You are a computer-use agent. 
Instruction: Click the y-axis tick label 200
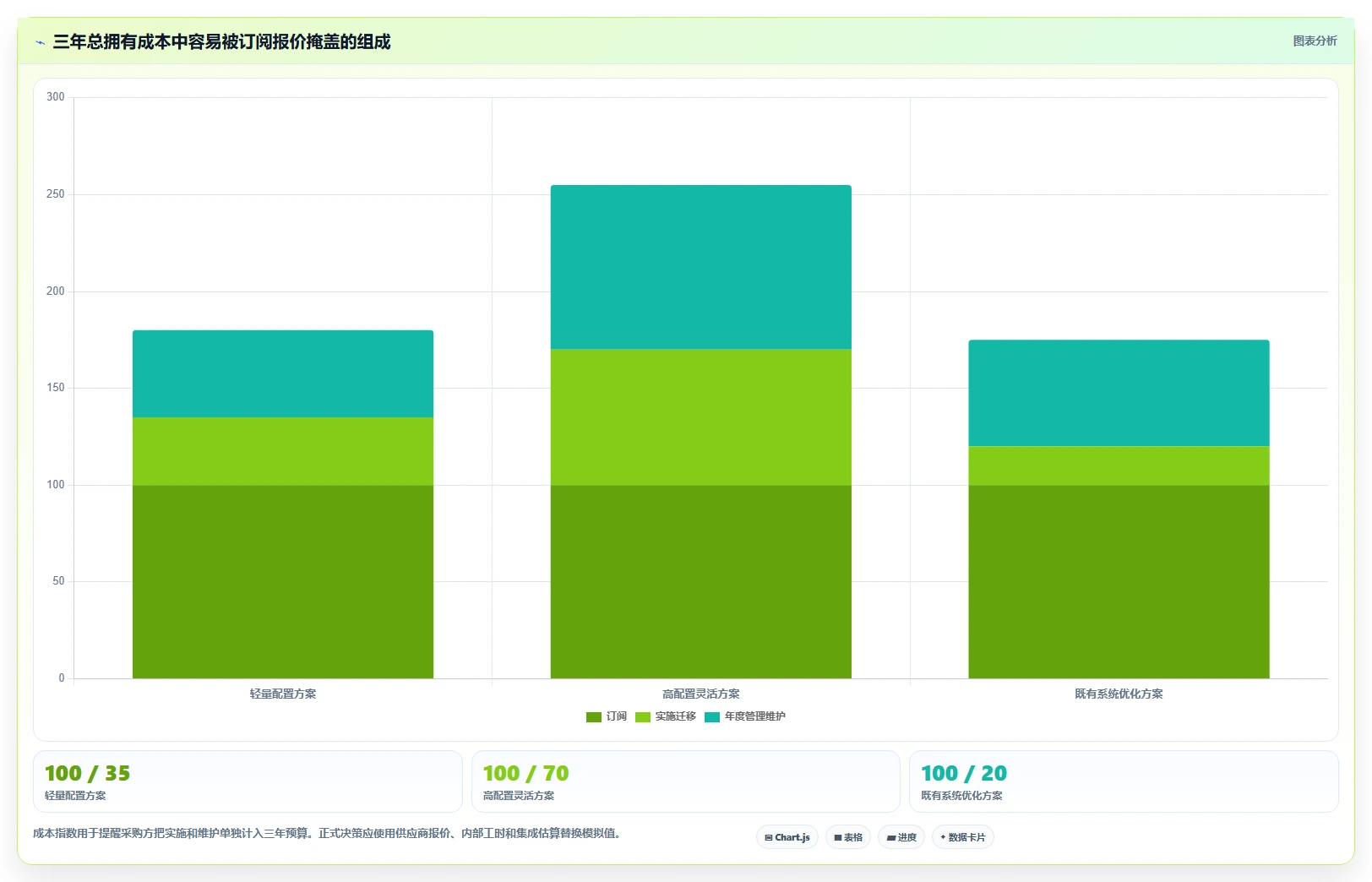pyautogui.click(x=56, y=291)
